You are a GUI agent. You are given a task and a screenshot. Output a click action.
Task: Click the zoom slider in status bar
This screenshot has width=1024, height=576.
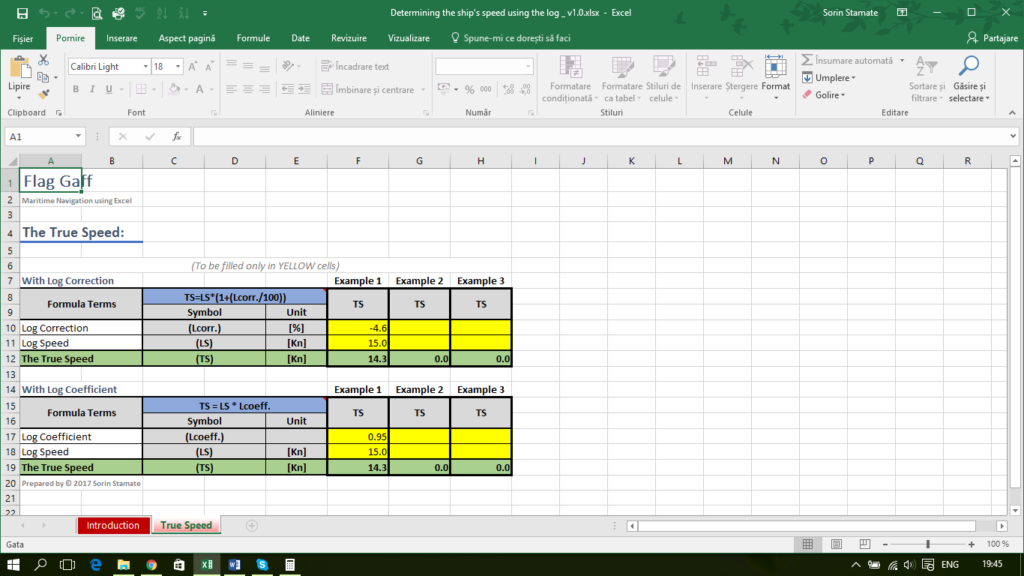pos(928,544)
